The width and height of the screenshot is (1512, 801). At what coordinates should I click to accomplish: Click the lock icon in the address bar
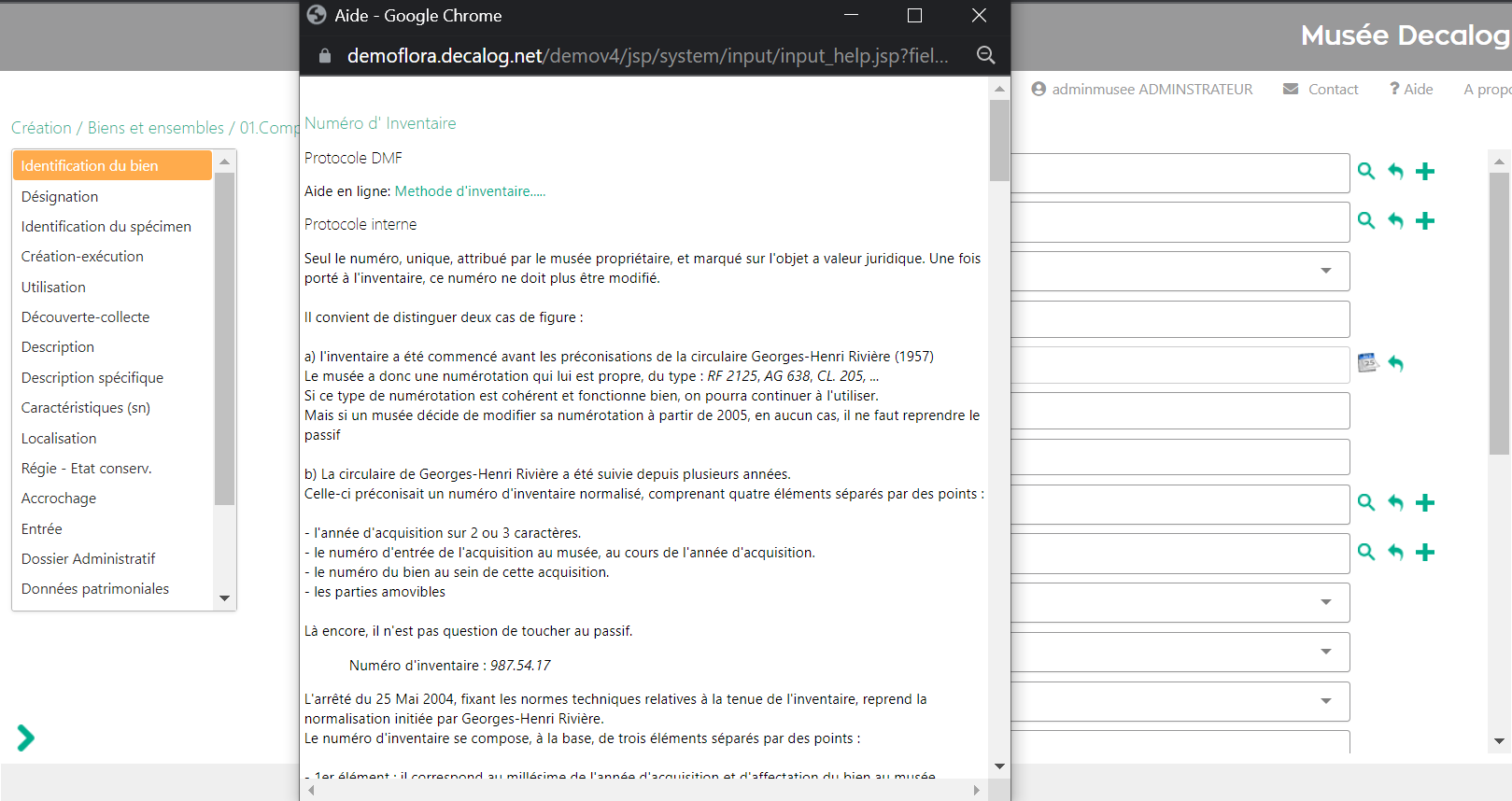325,55
